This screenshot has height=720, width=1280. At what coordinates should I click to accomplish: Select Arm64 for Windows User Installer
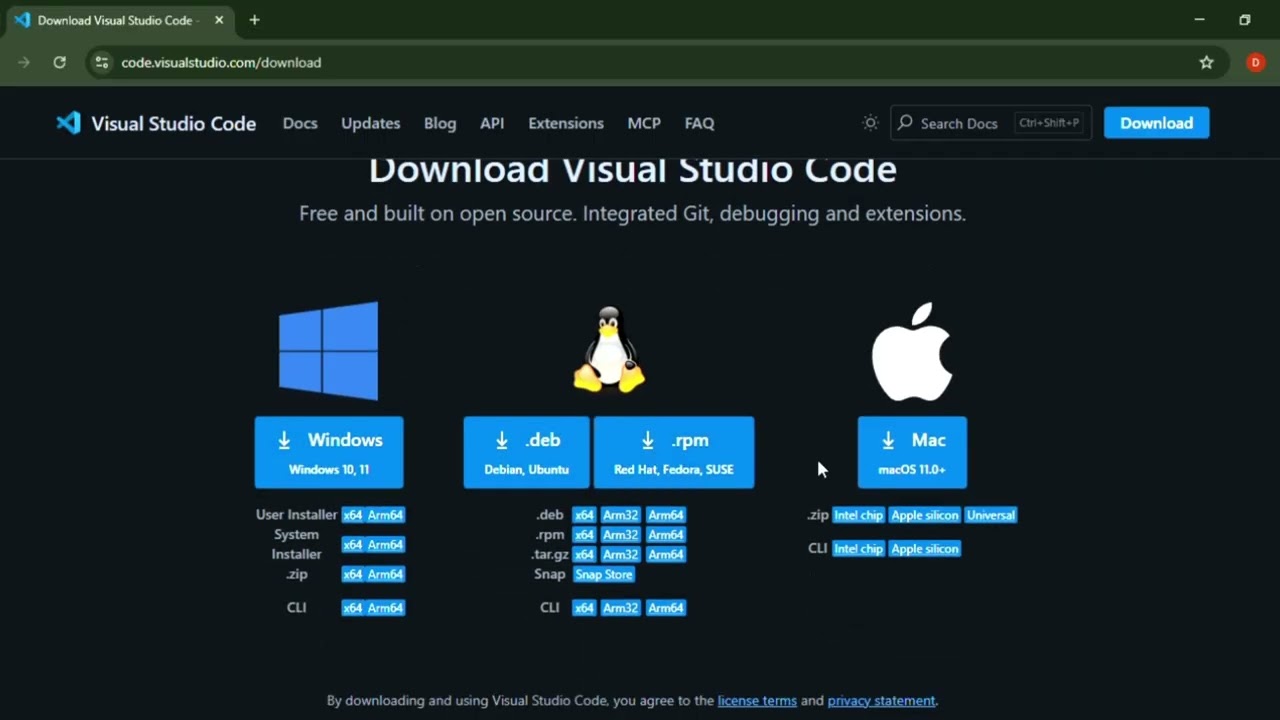tap(385, 515)
